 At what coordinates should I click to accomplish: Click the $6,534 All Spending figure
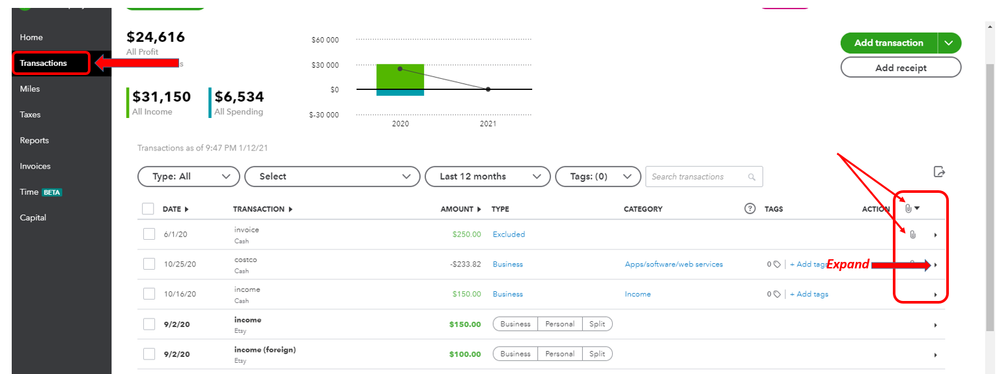point(239,97)
